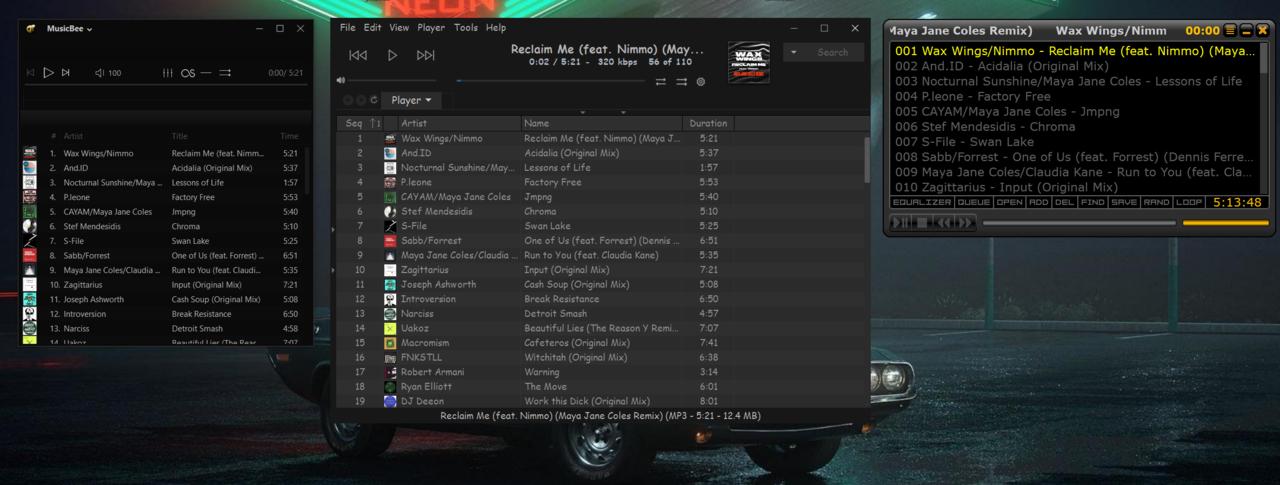Click the volume speaker icon showing 100

[100, 73]
